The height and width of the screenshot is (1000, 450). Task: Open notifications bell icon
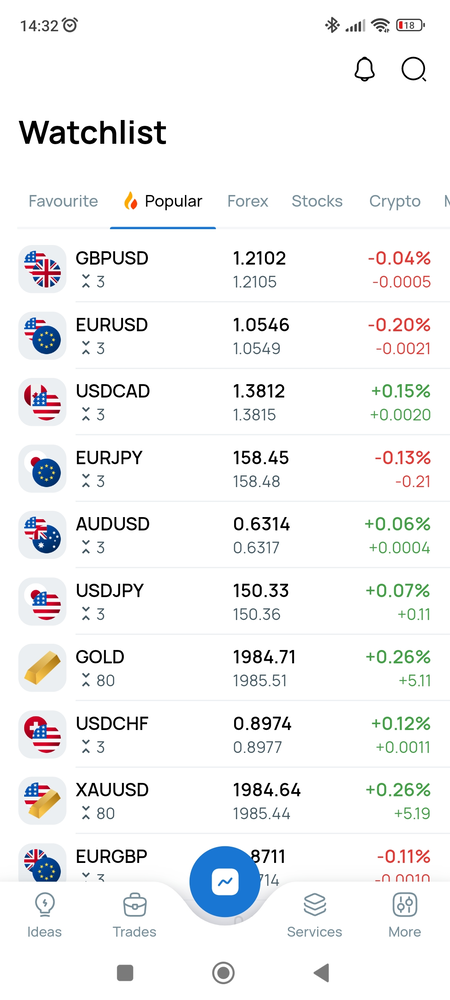[x=365, y=70]
